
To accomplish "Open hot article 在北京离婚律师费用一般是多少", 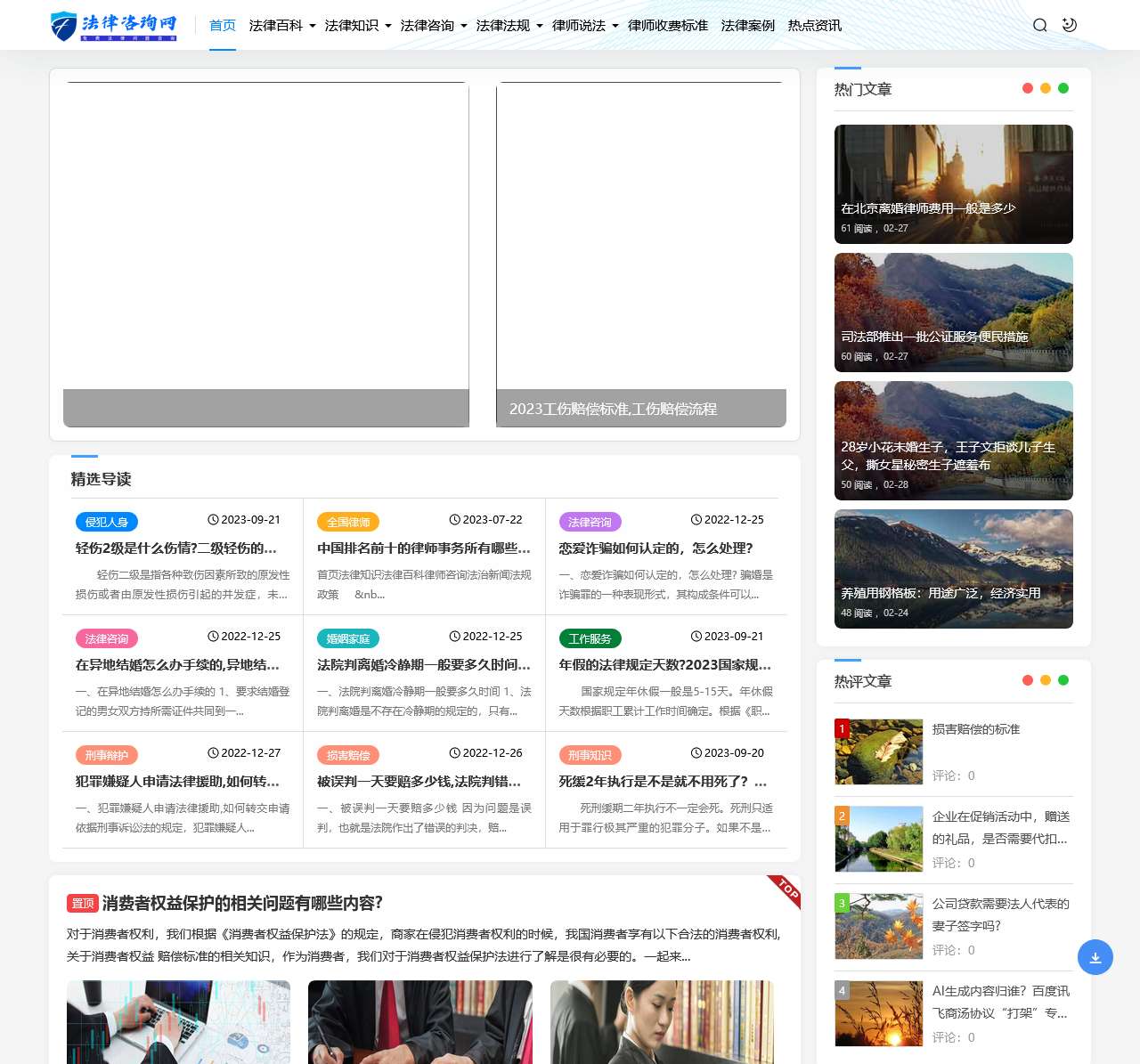I will [954, 184].
